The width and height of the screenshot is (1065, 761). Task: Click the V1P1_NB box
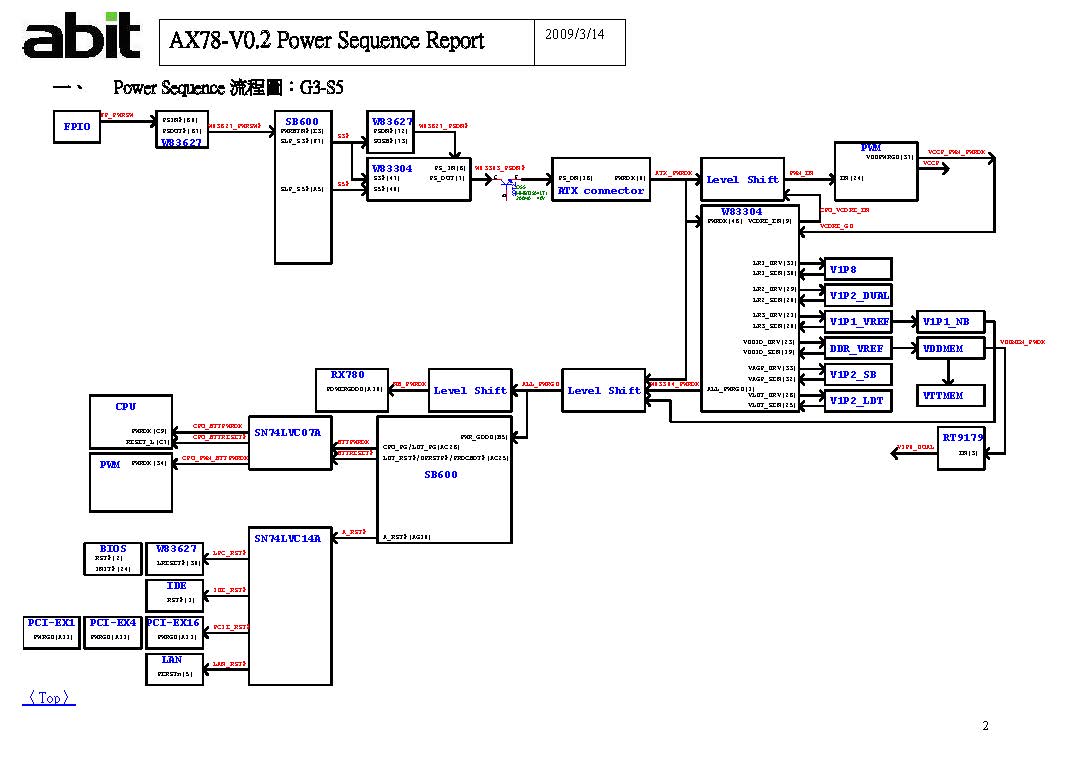pyautogui.click(x=951, y=322)
